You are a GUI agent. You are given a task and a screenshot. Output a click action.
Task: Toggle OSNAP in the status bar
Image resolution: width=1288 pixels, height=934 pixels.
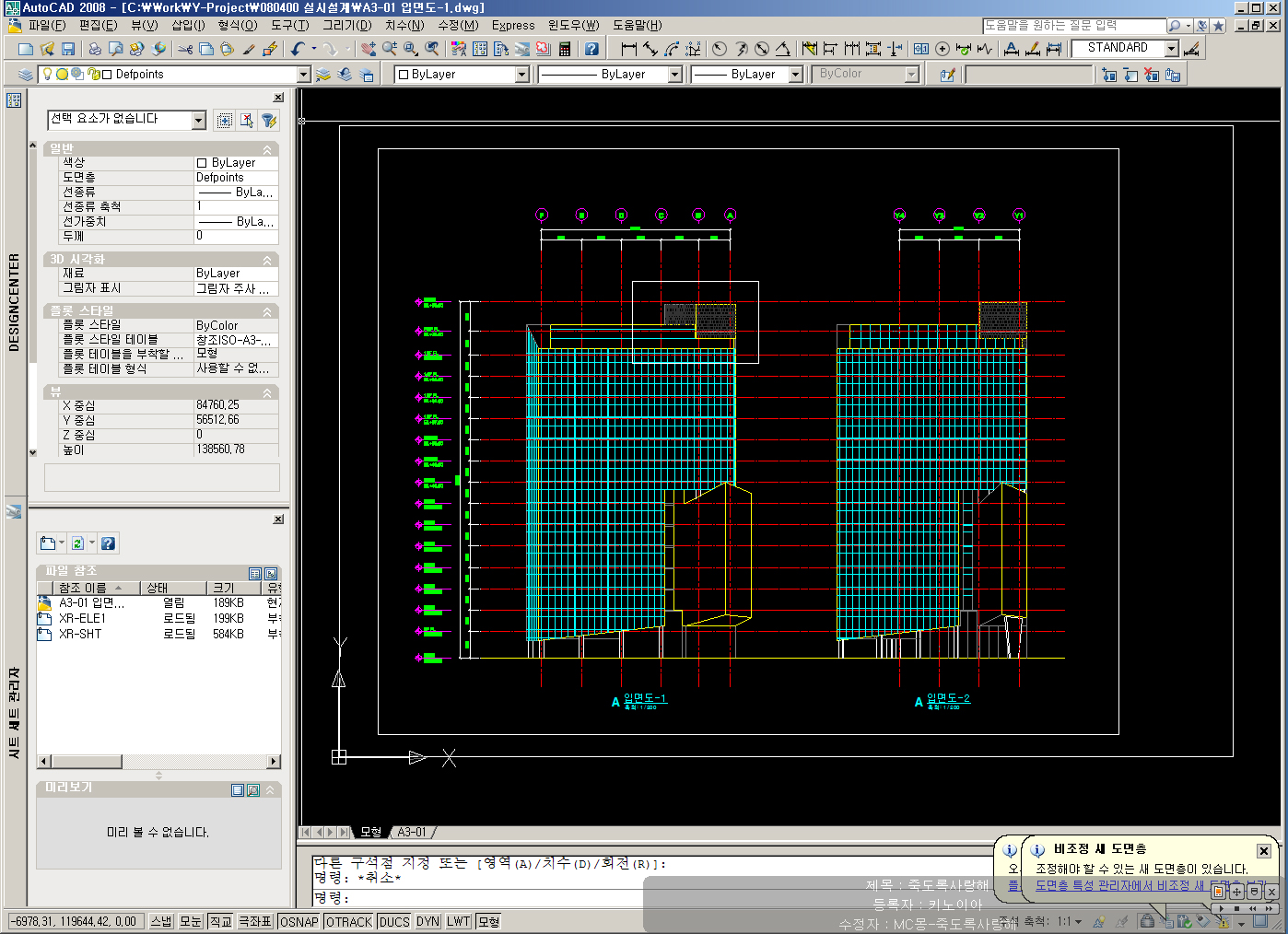pyautogui.click(x=299, y=921)
